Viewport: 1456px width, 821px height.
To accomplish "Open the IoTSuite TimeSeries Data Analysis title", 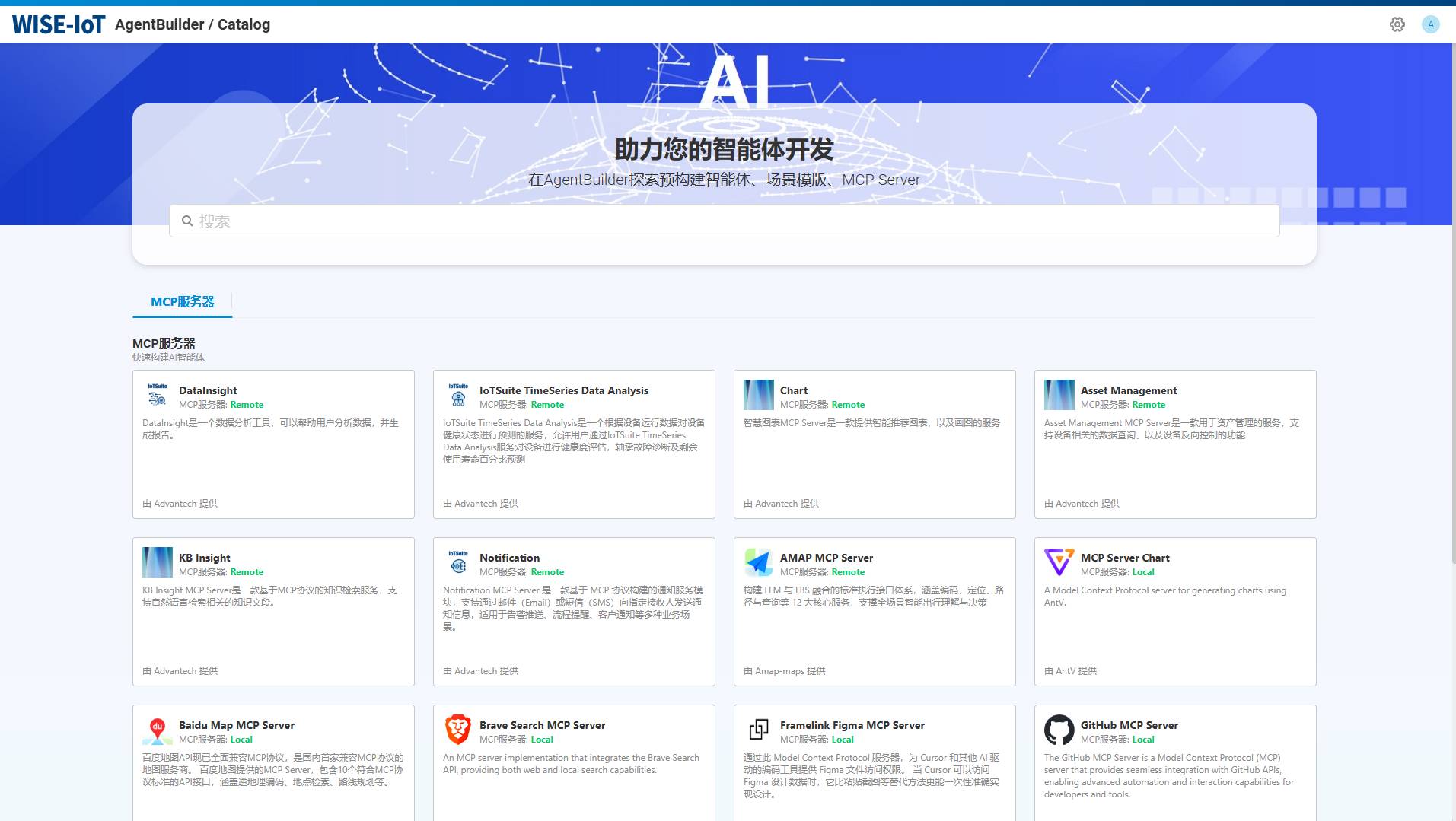I will (563, 390).
